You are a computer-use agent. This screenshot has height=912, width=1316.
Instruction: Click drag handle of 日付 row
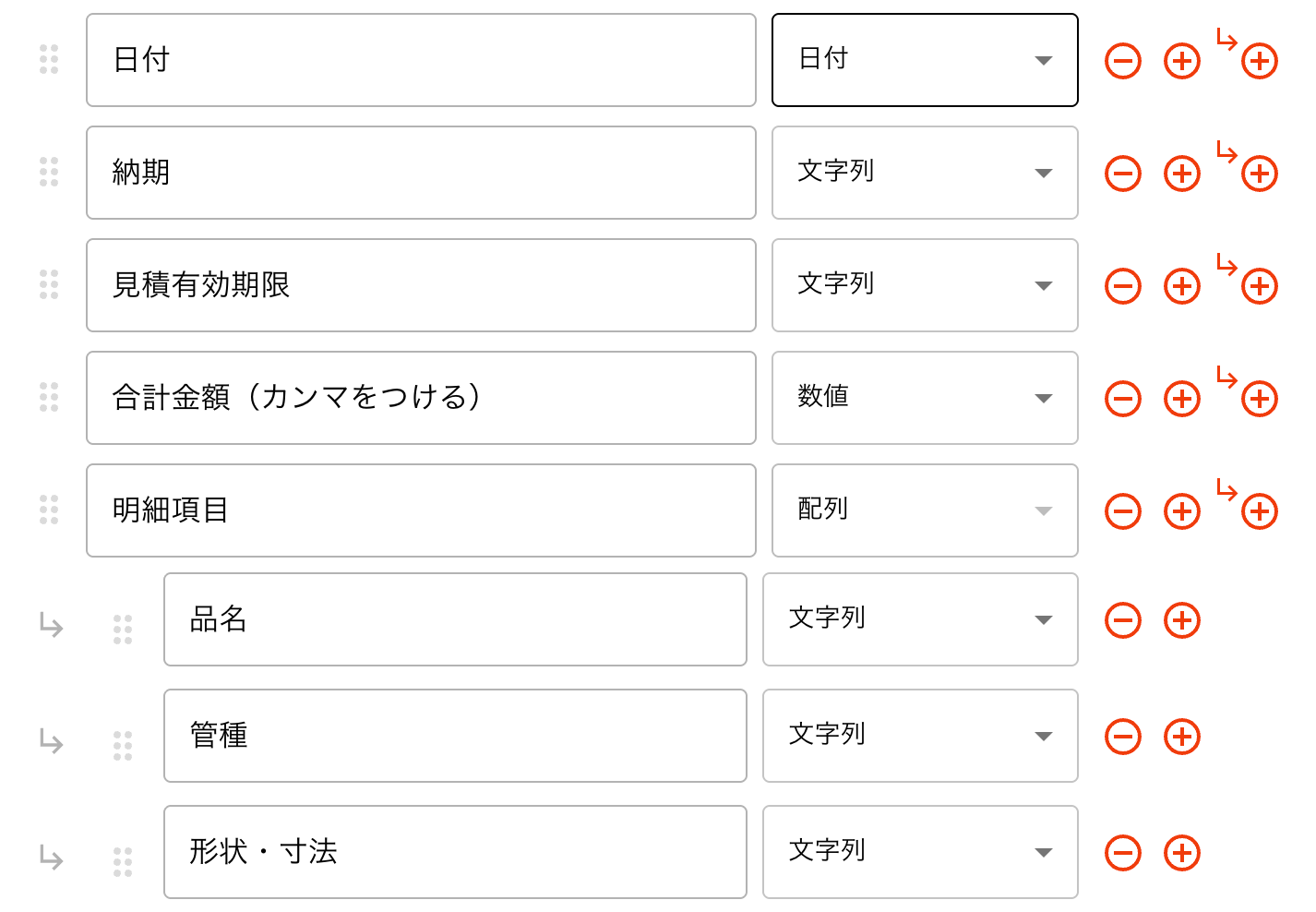click(x=49, y=59)
